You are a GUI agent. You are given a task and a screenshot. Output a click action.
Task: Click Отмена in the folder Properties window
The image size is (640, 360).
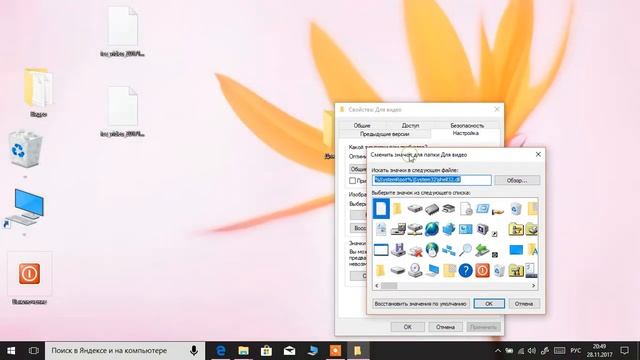(445, 327)
